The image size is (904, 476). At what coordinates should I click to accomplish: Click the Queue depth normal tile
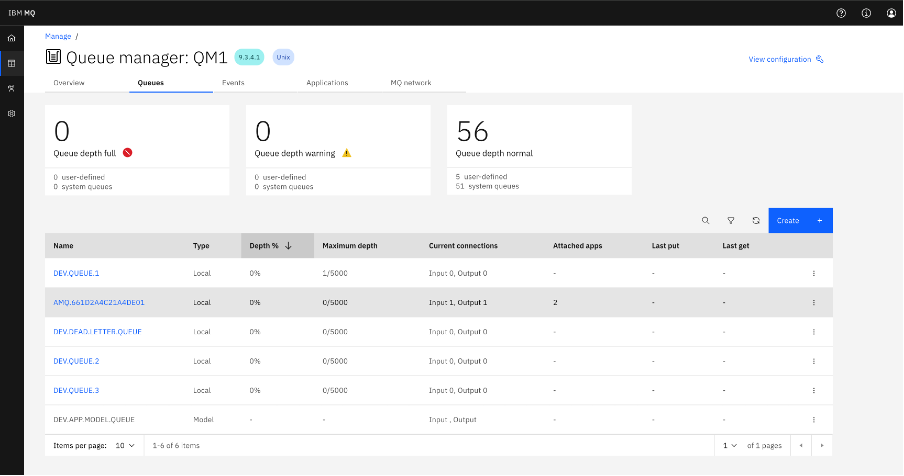pyautogui.click(x=539, y=149)
